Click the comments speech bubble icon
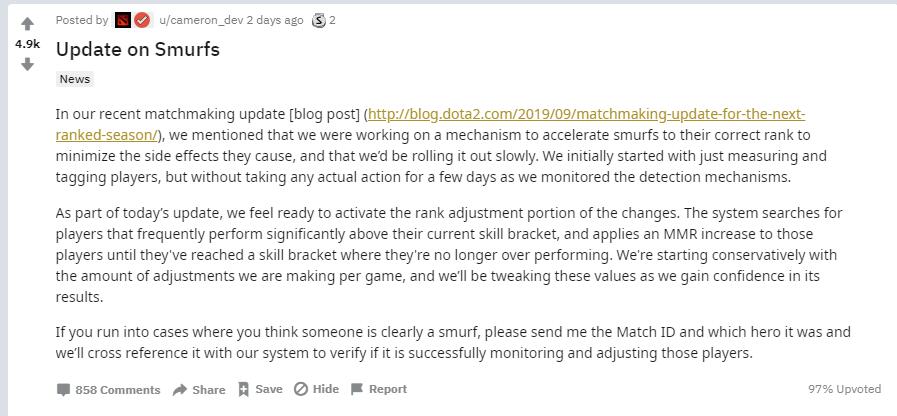Viewport: 897px width, 416px height. click(63, 390)
